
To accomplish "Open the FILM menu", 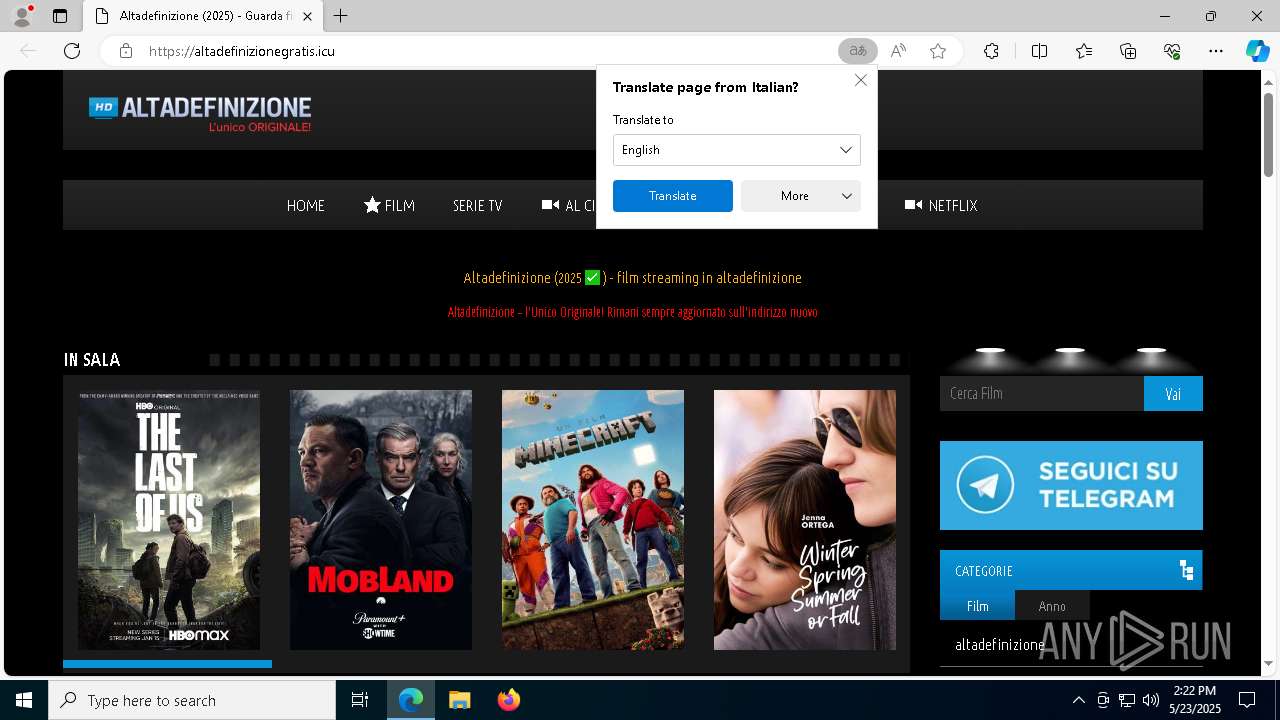I will pos(389,206).
